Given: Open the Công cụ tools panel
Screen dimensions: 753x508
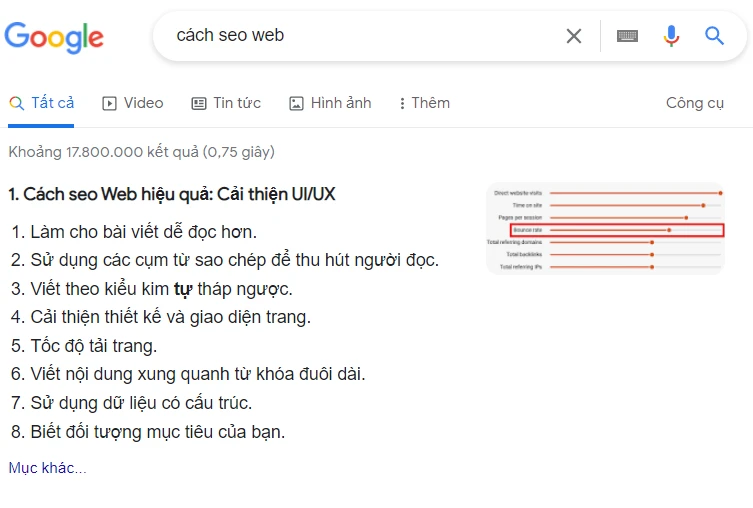Looking at the screenshot, I should pyautogui.click(x=694, y=103).
